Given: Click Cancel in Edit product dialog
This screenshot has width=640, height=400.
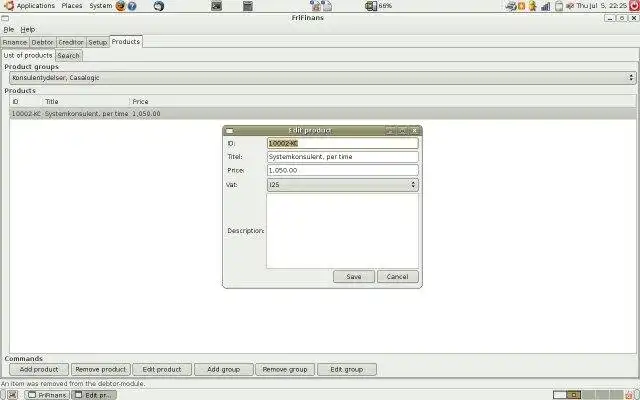Looking at the screenshot, I should 398,276.
